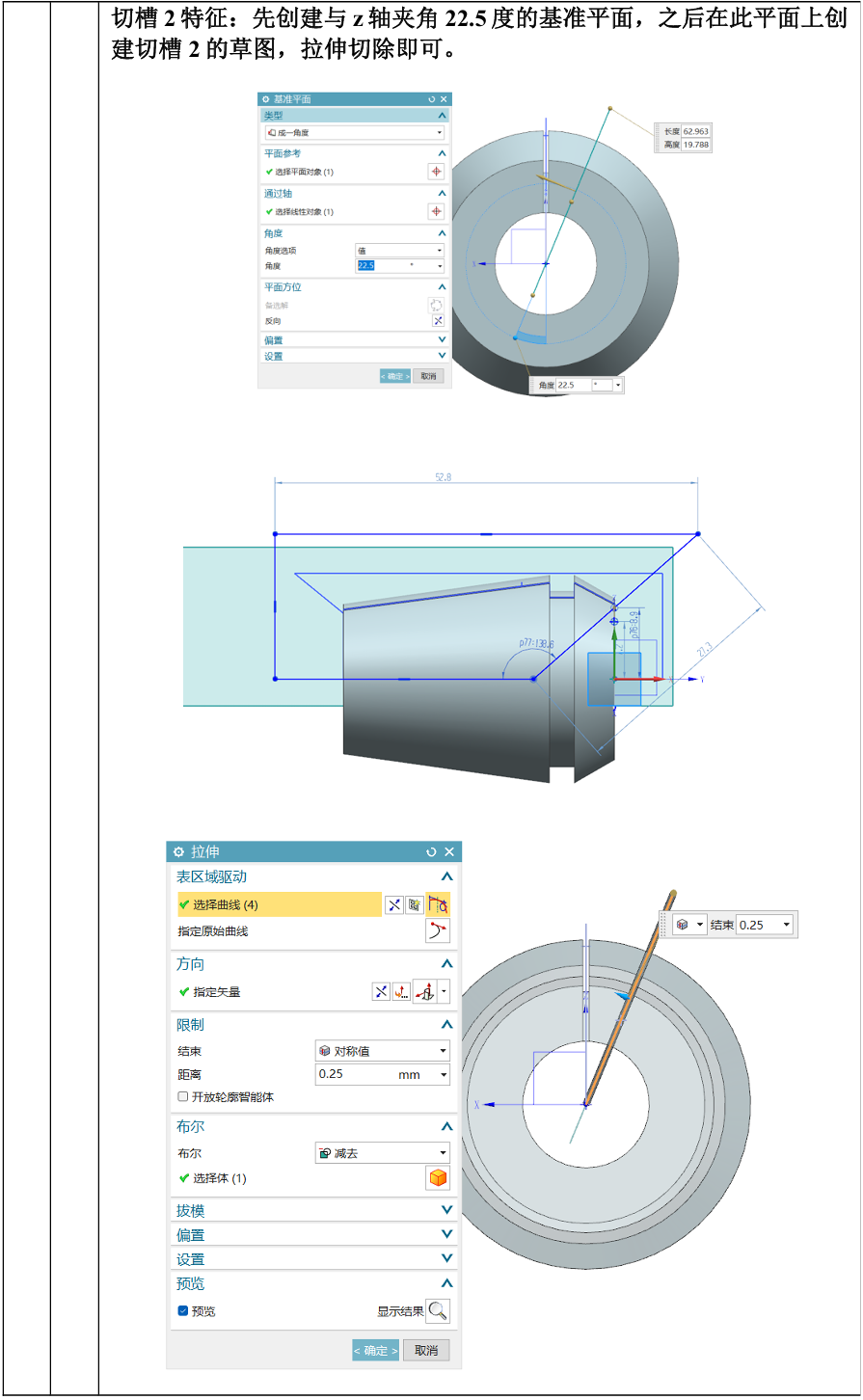The height and width of the screenshot is (1400, 863).
Task: Click the reverse direction icon in 平面方位
Action: coord(438,321)
